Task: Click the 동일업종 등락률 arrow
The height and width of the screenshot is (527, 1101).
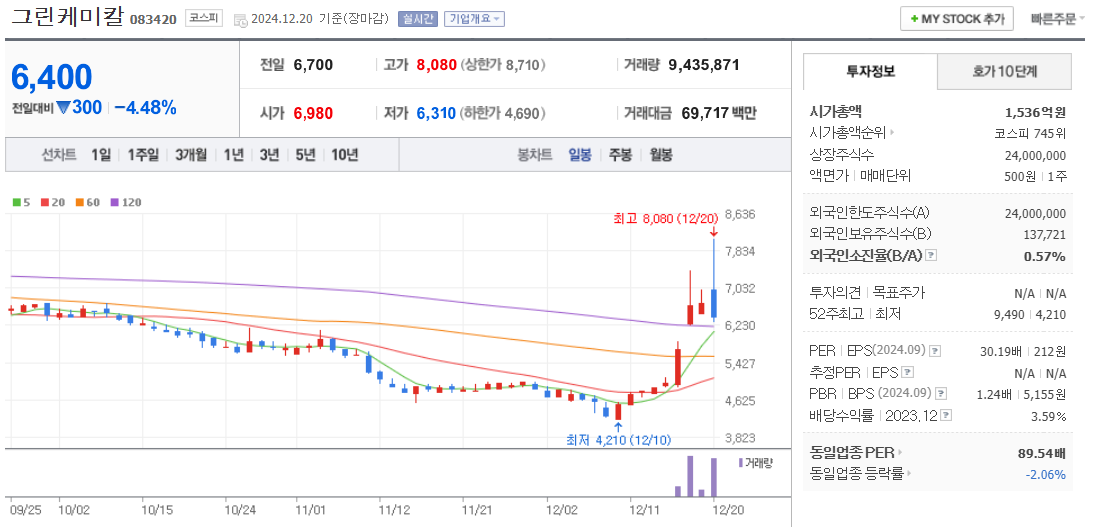Action: (x=910, y=474)
